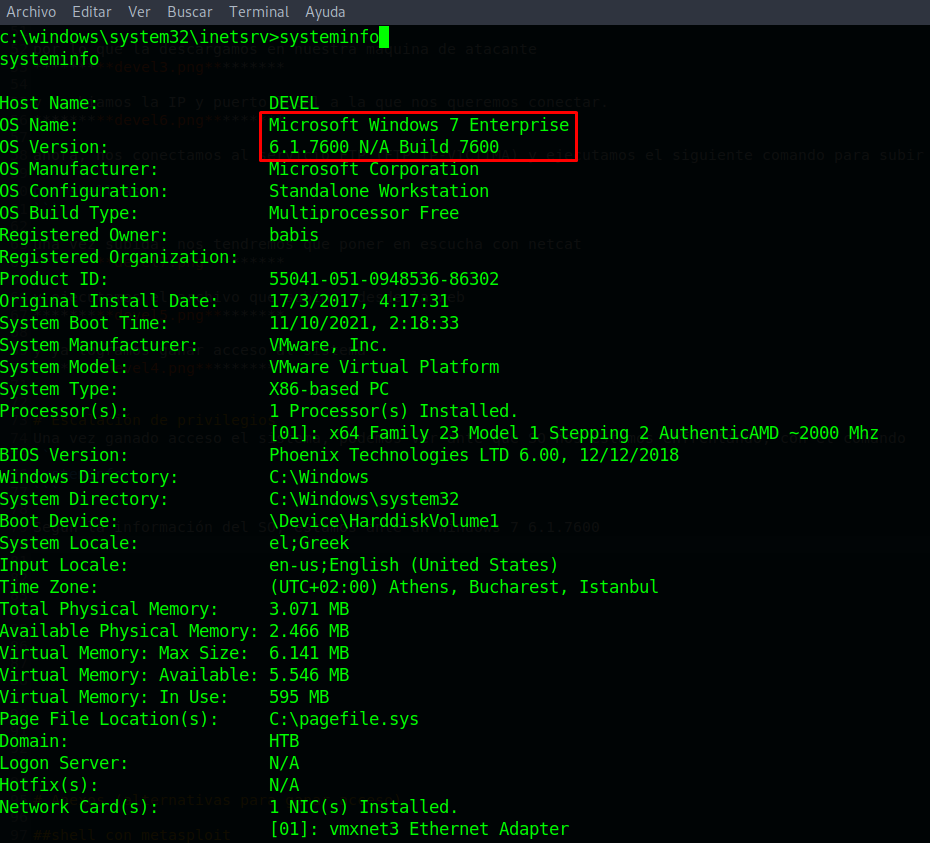This screenshot has width=930, height=843.
Task: Open the Buscar menu
Action: tap(189, 12)
